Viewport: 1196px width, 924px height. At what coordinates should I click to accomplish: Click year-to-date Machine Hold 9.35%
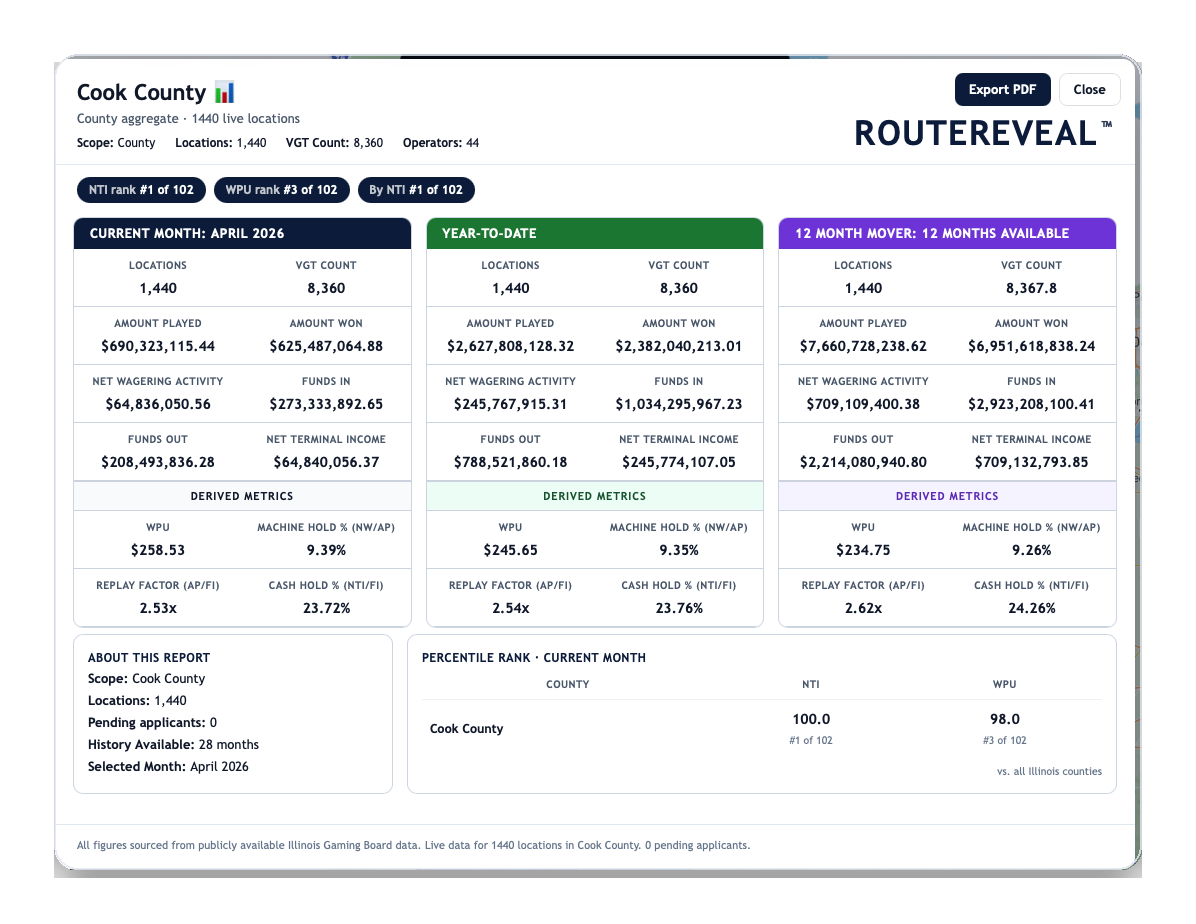click(679, 550)
